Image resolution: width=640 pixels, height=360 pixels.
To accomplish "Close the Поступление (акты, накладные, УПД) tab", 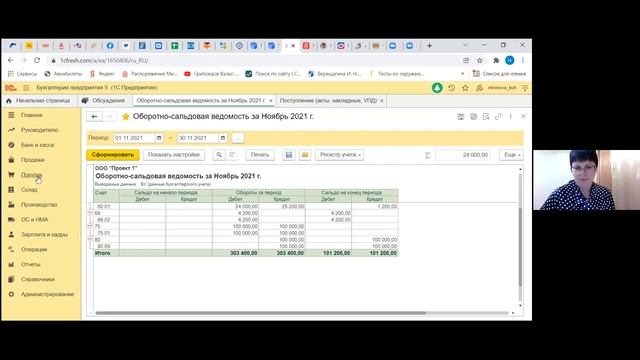I will pyautogui.click(x=382, y=101).
